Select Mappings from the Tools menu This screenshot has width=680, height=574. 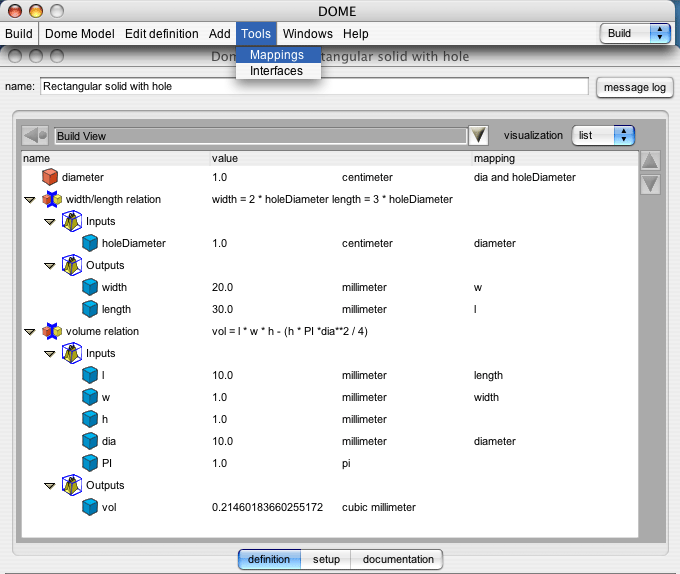coord(278,55)
